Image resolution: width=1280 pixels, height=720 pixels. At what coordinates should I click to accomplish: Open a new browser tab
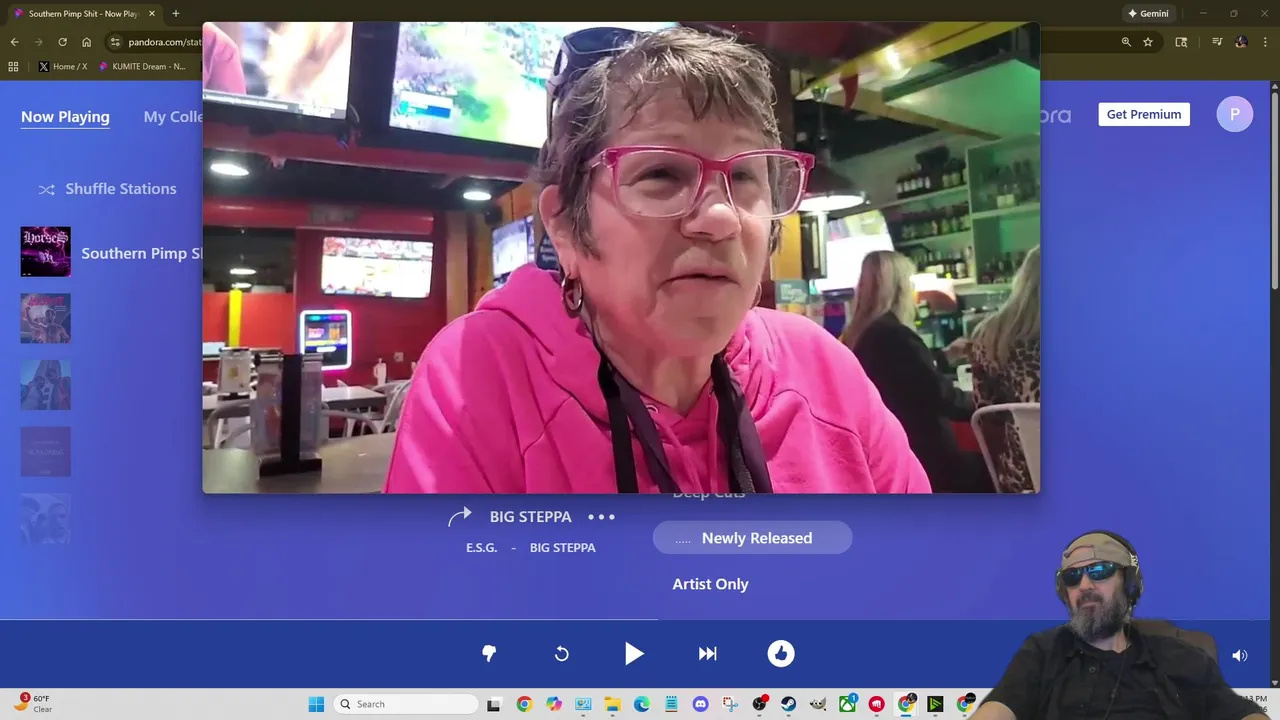click(x=175, y=14)
